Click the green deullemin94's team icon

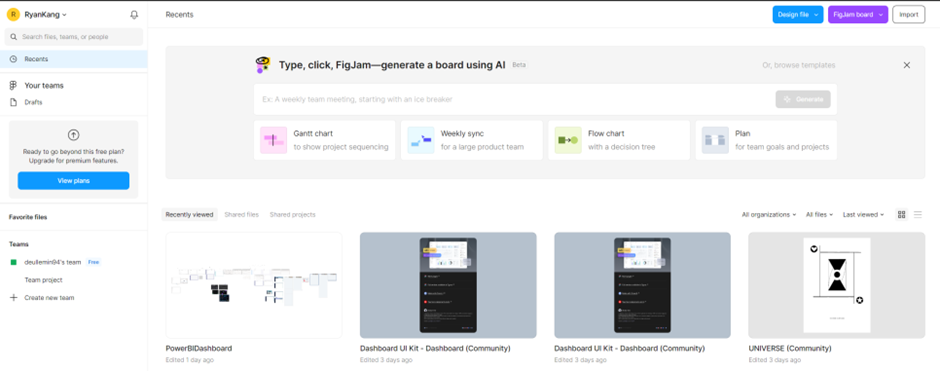[13, 262]
